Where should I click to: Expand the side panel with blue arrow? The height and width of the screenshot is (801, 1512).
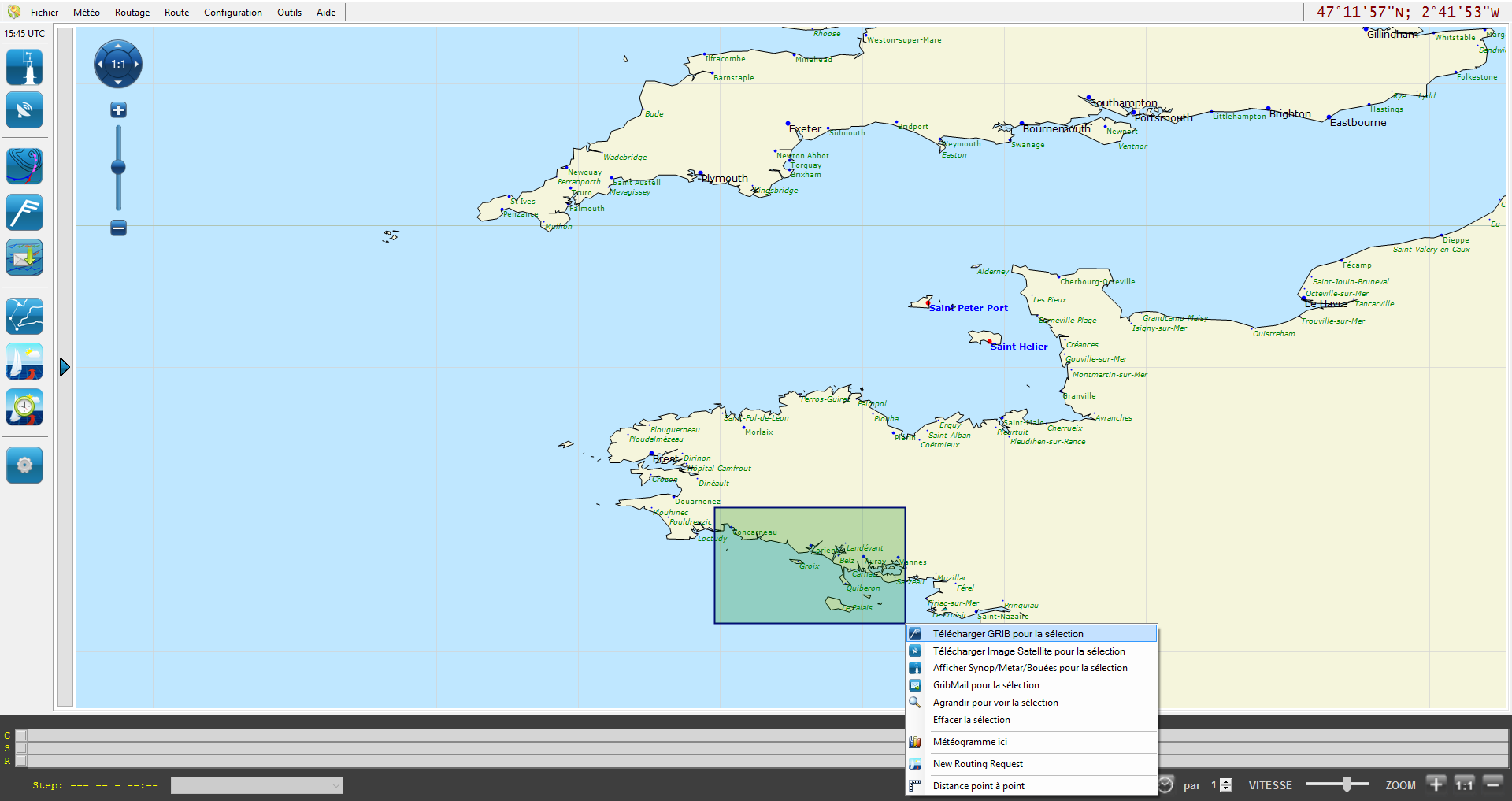[65, 367]
